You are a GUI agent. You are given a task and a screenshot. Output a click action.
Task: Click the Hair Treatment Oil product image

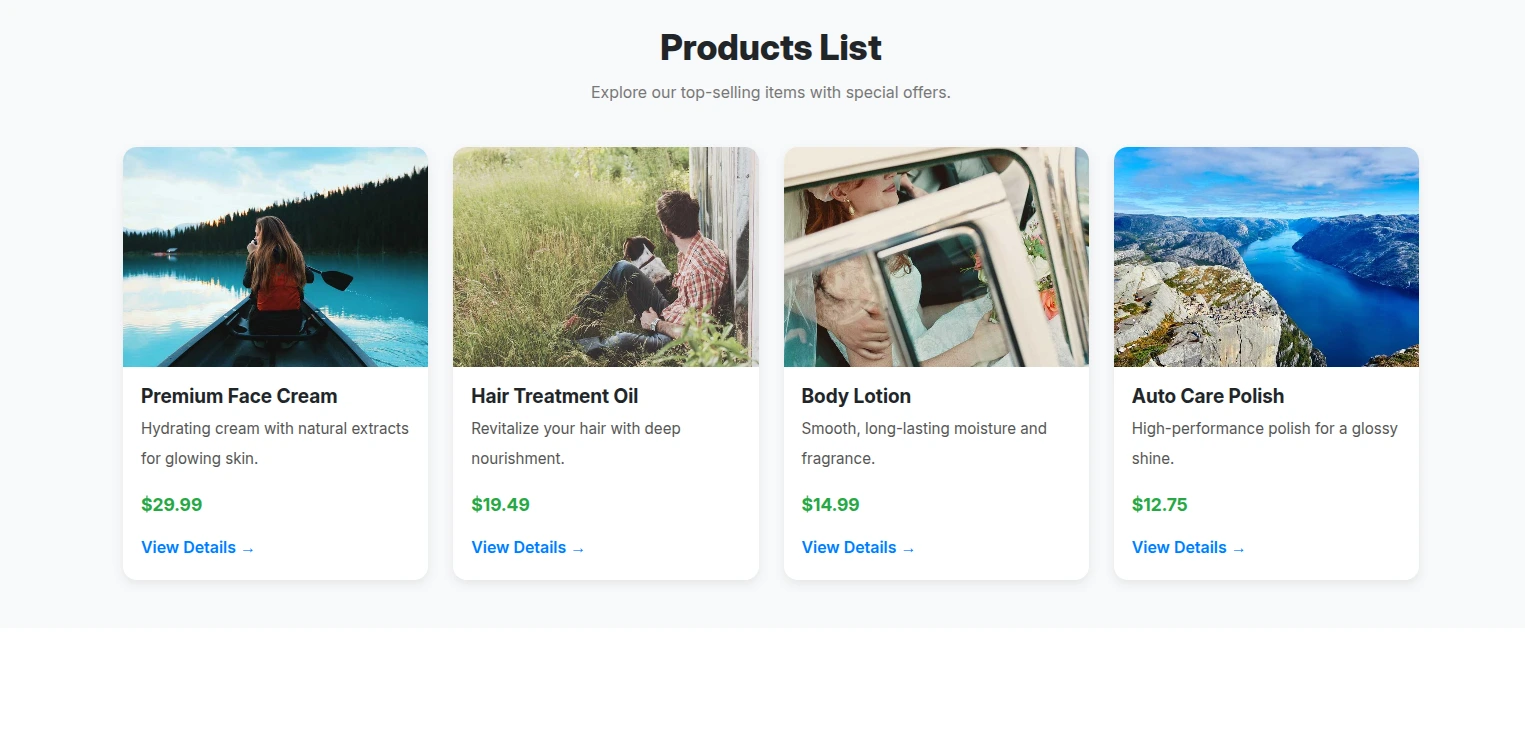click(605, 256)
